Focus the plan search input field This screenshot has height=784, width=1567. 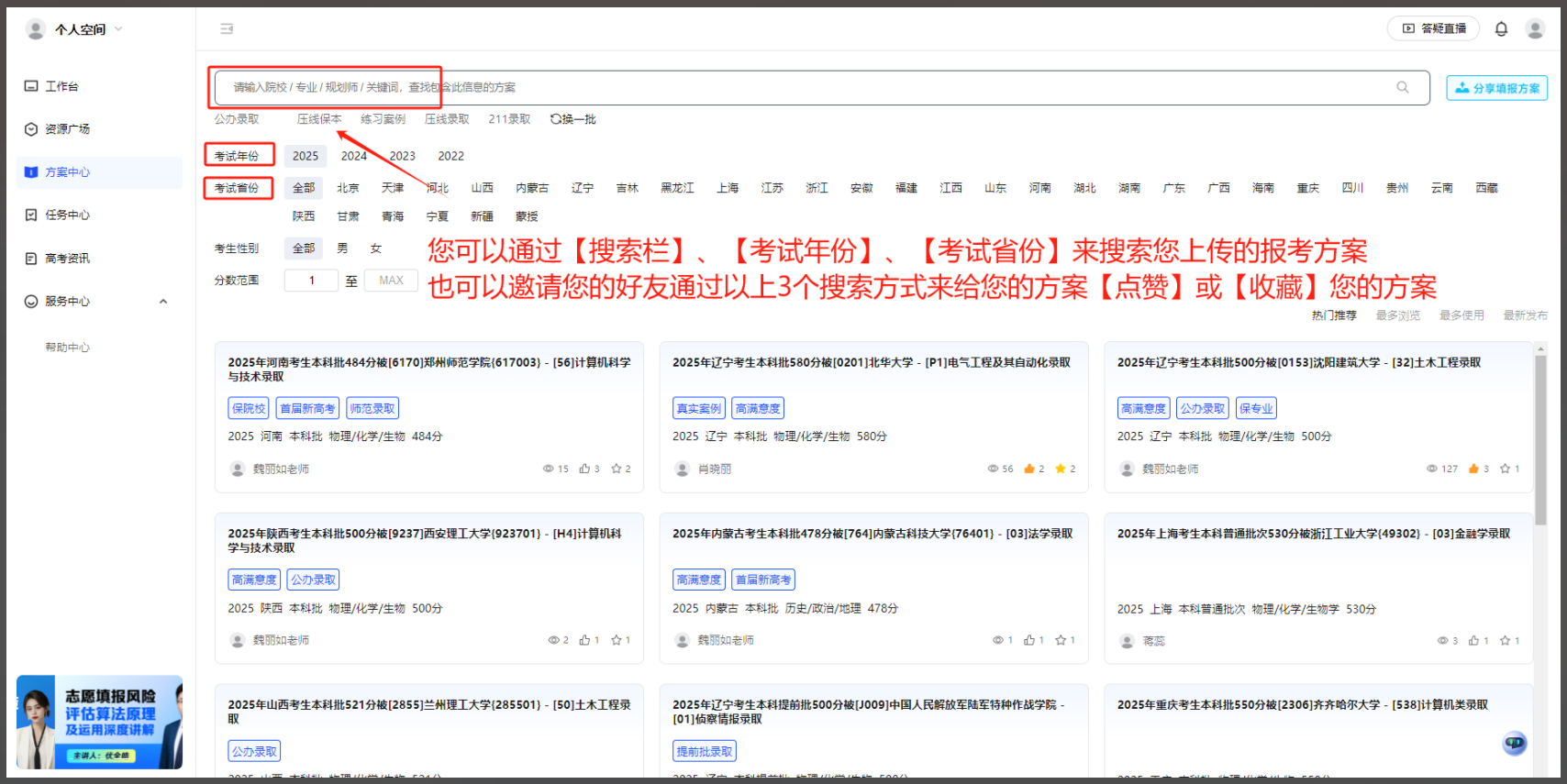pos(822,87)
